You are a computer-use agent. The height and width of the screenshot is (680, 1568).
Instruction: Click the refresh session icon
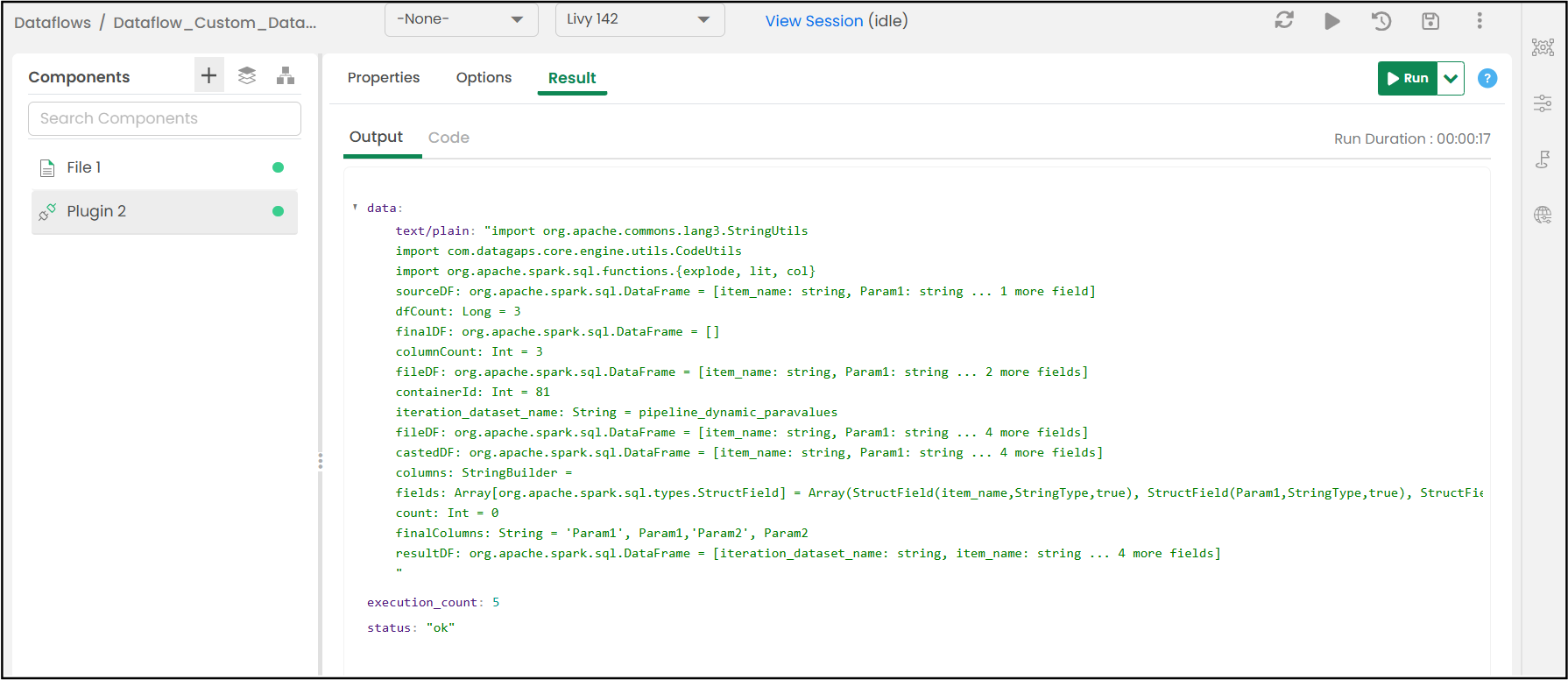click(1284, 21)
